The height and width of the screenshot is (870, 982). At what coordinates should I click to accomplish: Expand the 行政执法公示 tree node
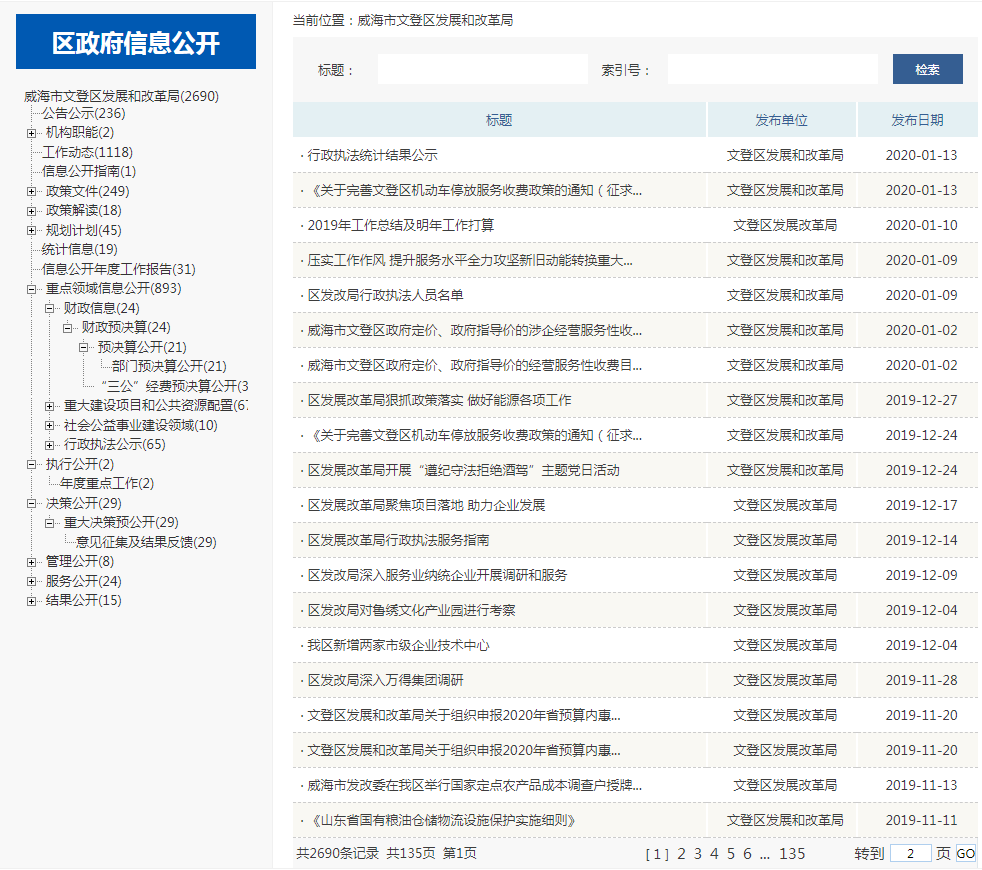pos(50,444)
